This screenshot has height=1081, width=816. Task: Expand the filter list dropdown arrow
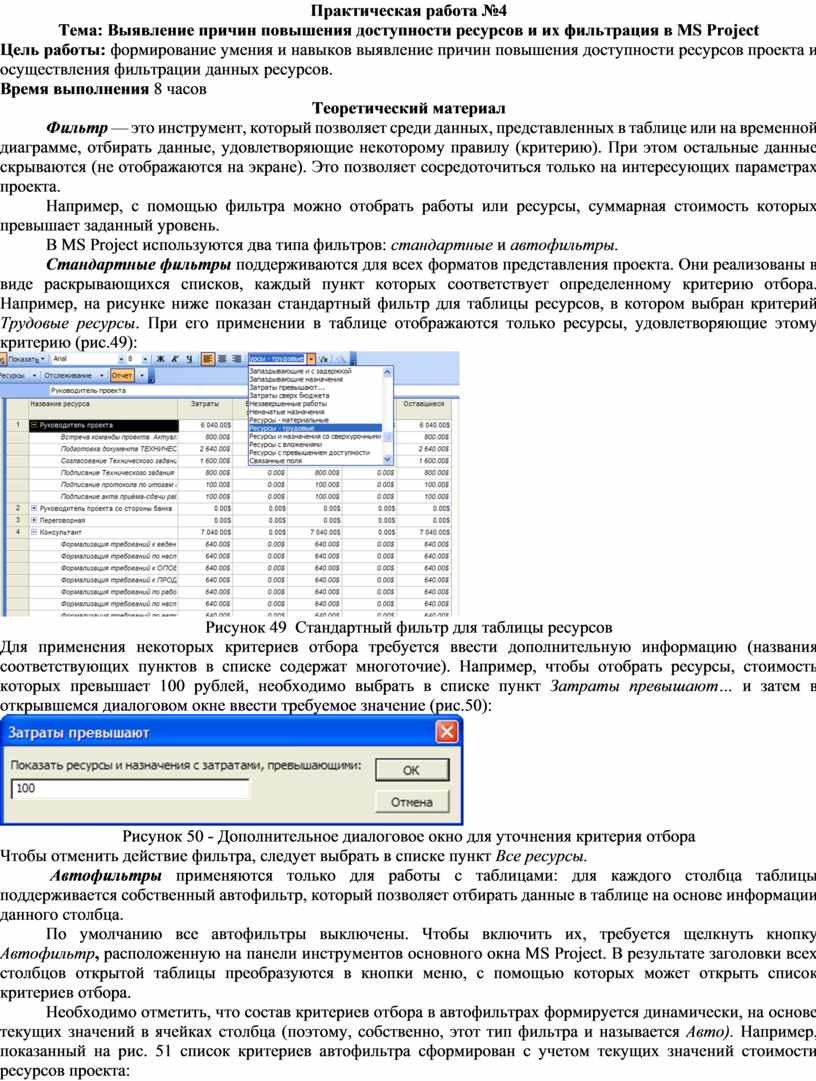312,359
